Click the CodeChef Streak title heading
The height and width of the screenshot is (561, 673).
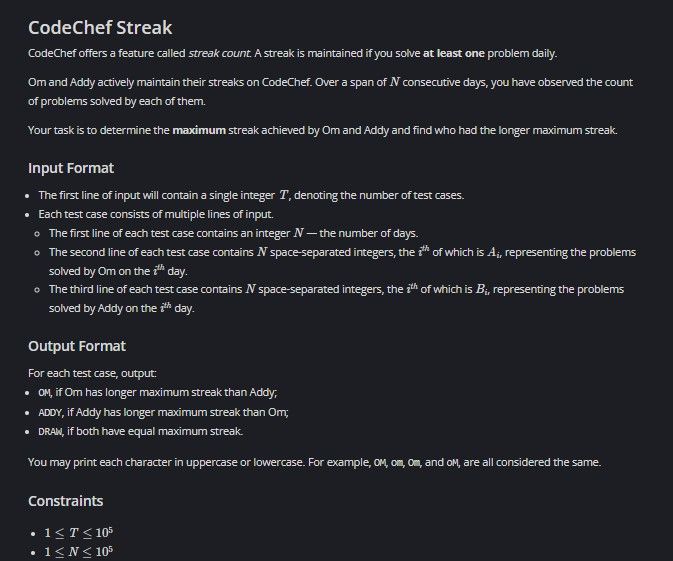[x=100, y=28]
